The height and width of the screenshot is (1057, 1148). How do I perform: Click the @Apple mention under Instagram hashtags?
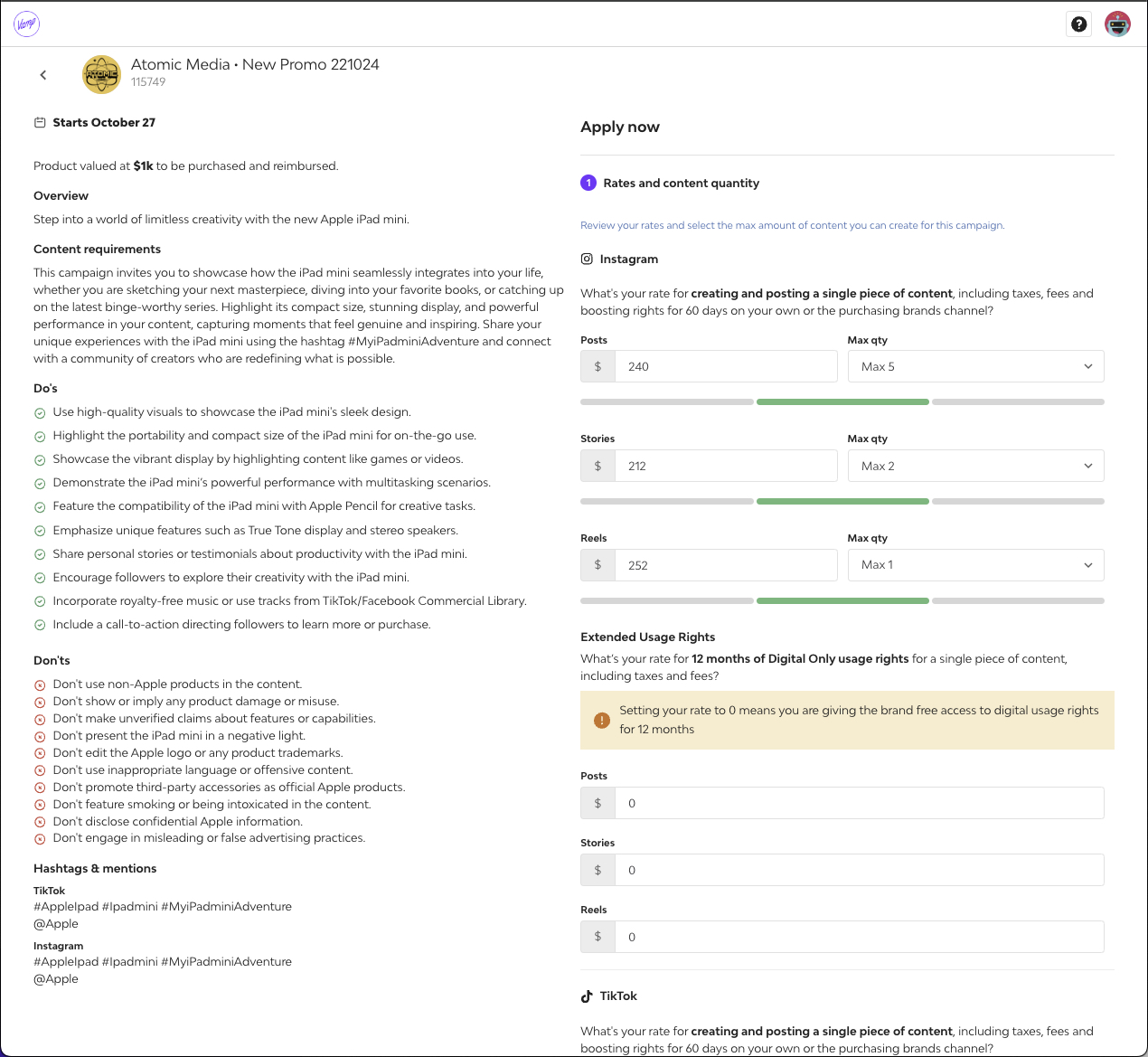pyautogui.click(x=56, y=979)
